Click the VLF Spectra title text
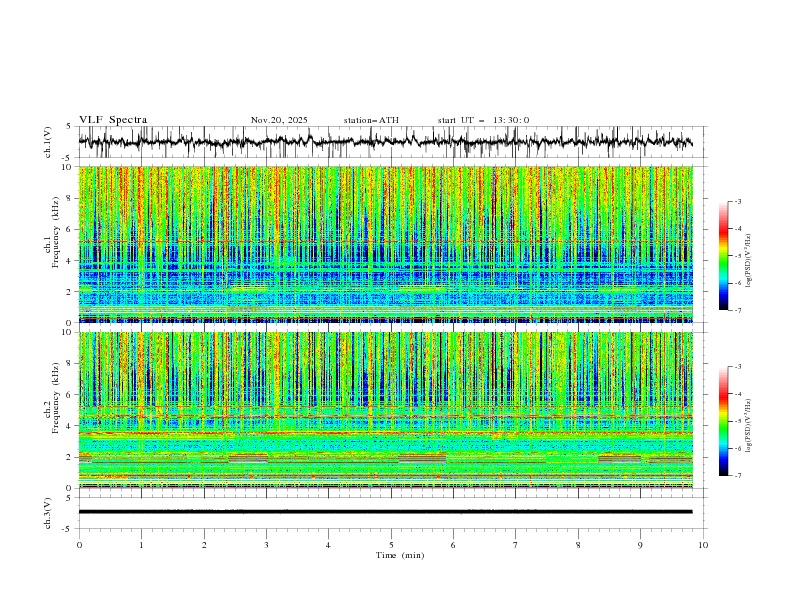Viewport: 792px width, 612px height. click(112, 120)
